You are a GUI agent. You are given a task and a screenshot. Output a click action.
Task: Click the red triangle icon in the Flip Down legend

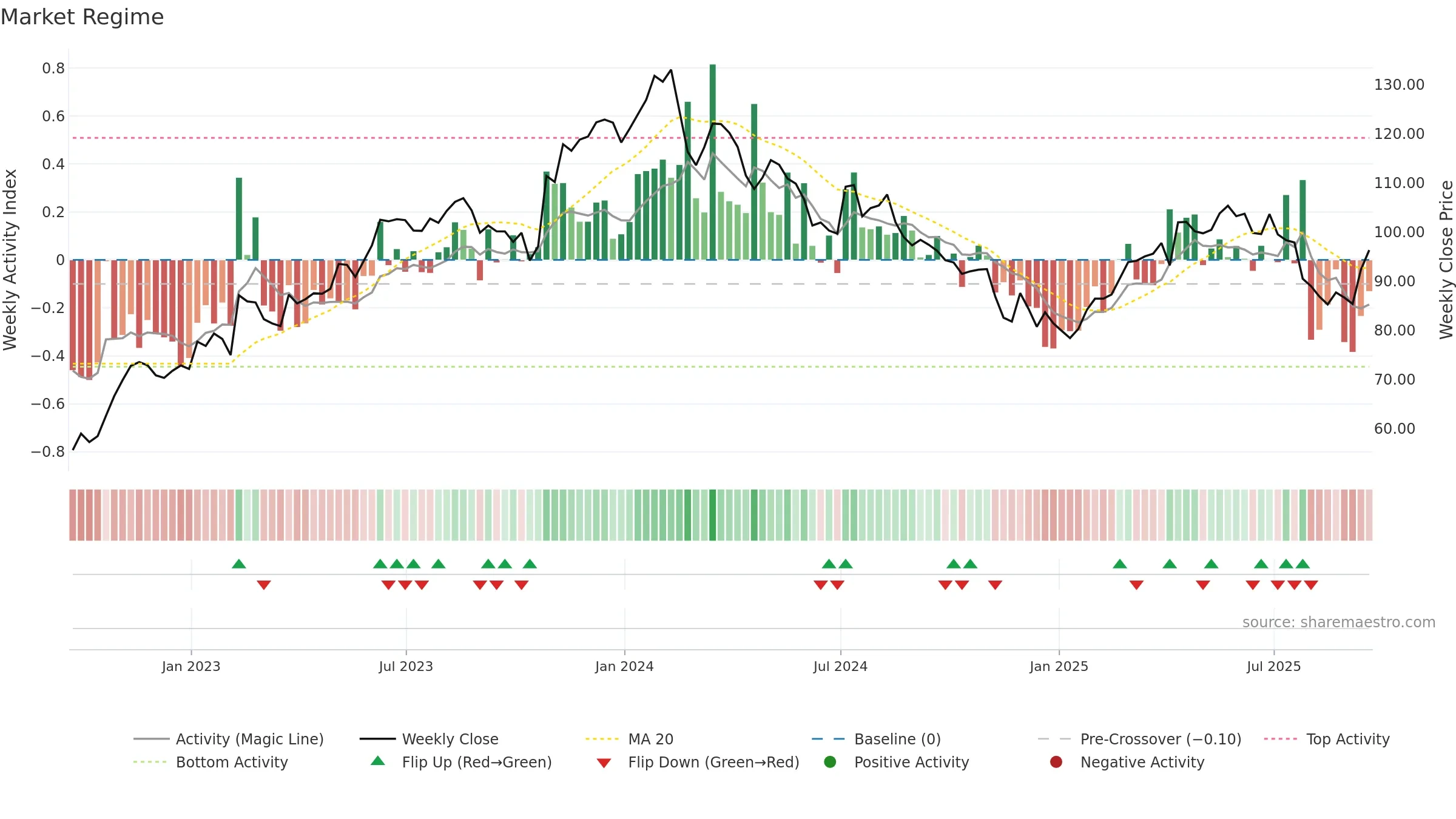[x=604, y=763]
